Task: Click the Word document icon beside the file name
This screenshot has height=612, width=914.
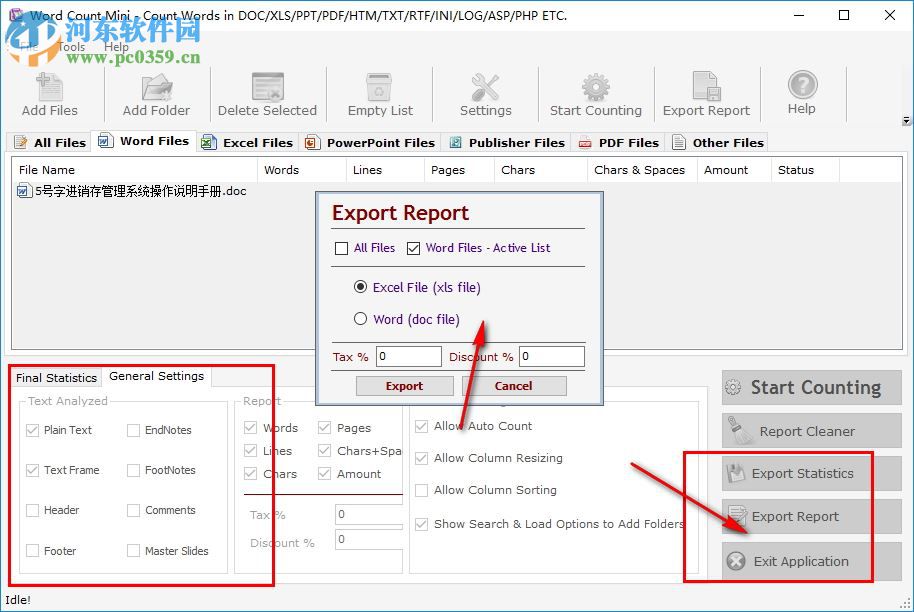Action: click(x=24, y=191)
